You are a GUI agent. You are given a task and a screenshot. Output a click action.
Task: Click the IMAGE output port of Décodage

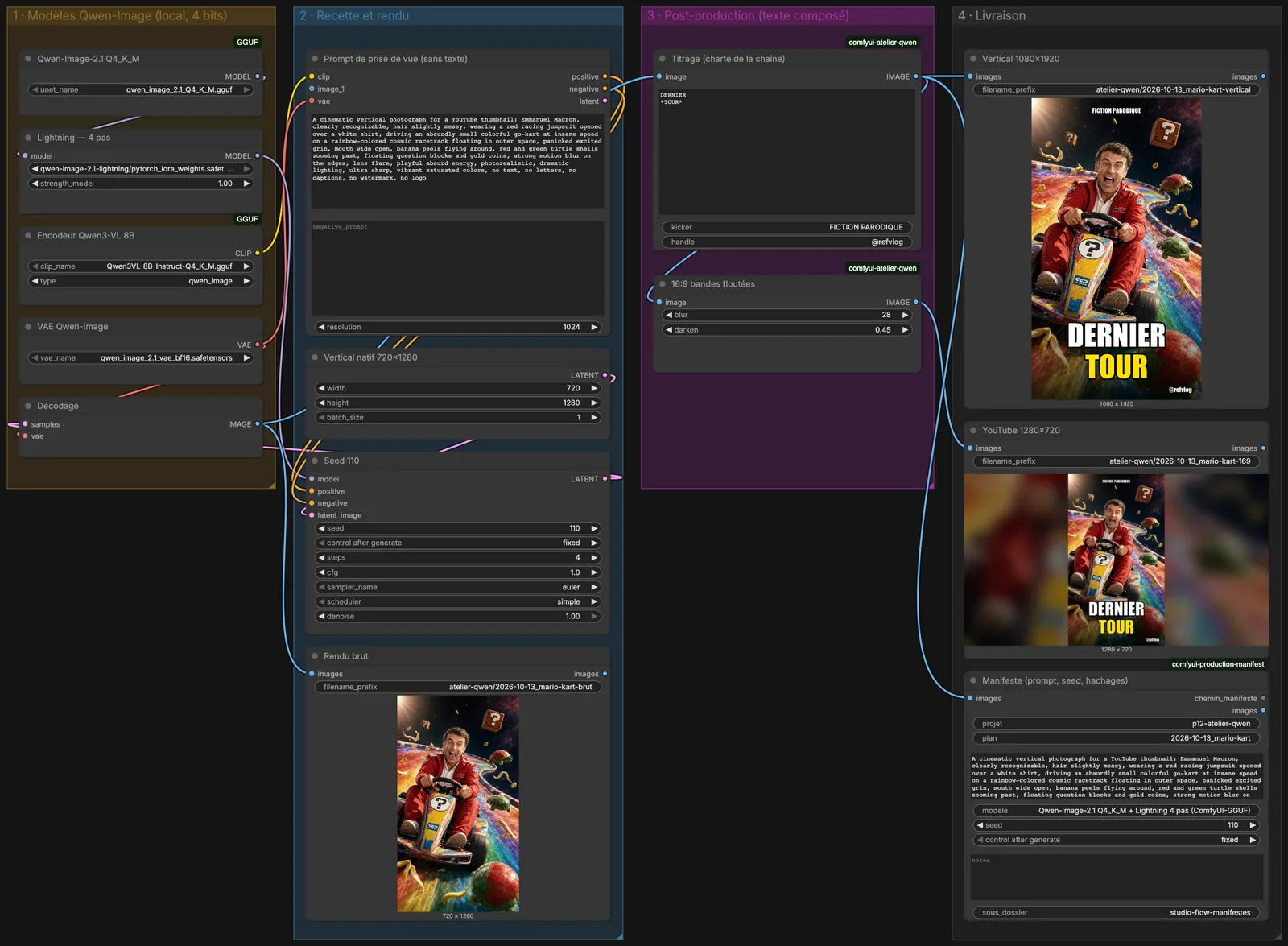click(258, 424)
